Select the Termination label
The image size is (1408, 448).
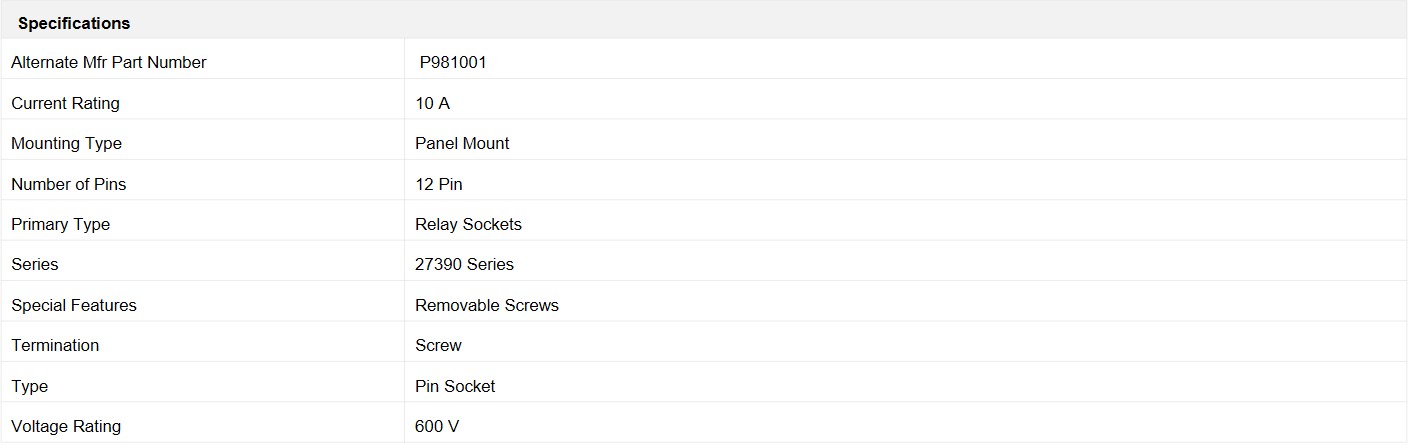tap(55, 345)
